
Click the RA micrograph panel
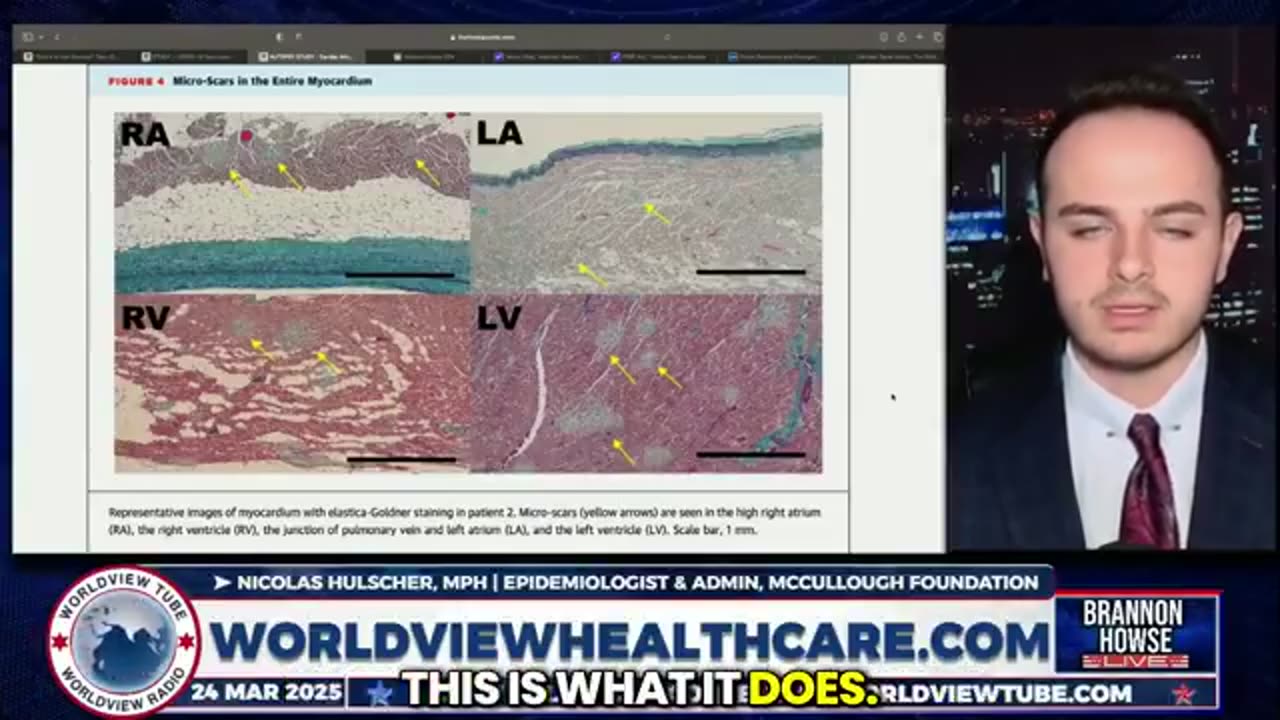pyautogui.click(x=292, y=203)
